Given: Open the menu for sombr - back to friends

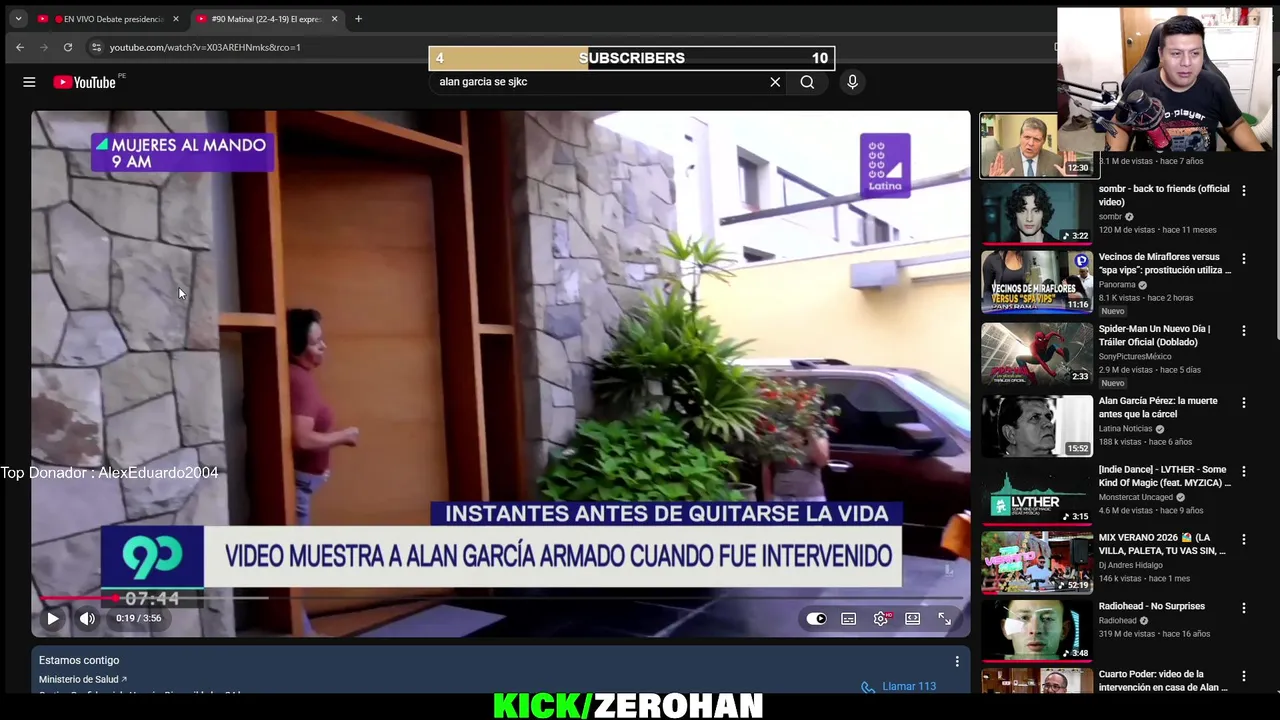Looking at the screenshot, I should [x=1244, y=190].
